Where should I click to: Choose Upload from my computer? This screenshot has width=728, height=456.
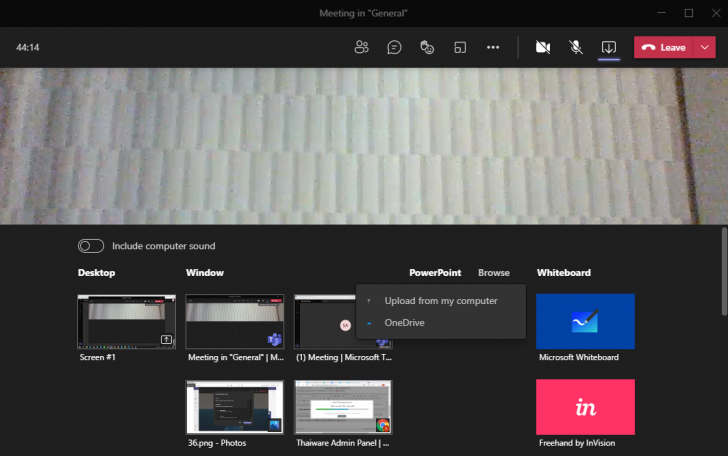click(x=441, y=301)
